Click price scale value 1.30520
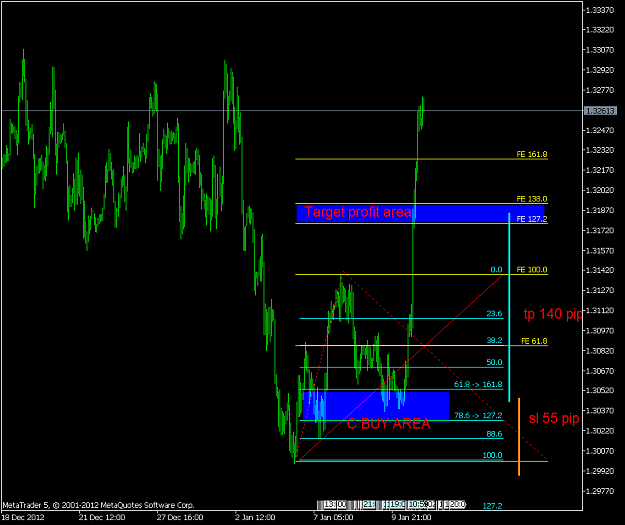 click(600, 391)
